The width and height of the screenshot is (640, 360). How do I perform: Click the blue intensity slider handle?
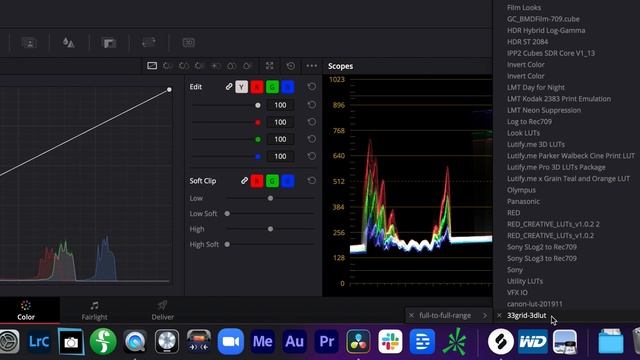pos(258,156)
